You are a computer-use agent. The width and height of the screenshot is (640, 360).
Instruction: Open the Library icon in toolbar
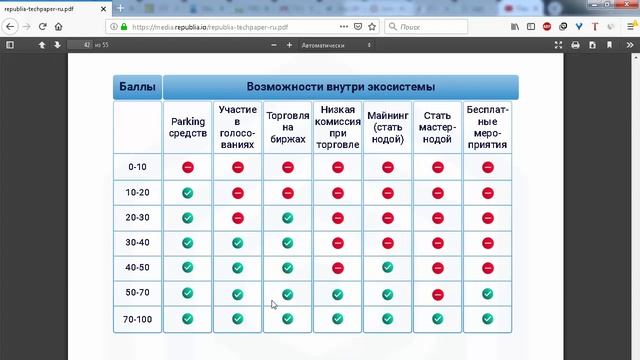(x=515, y=27)
